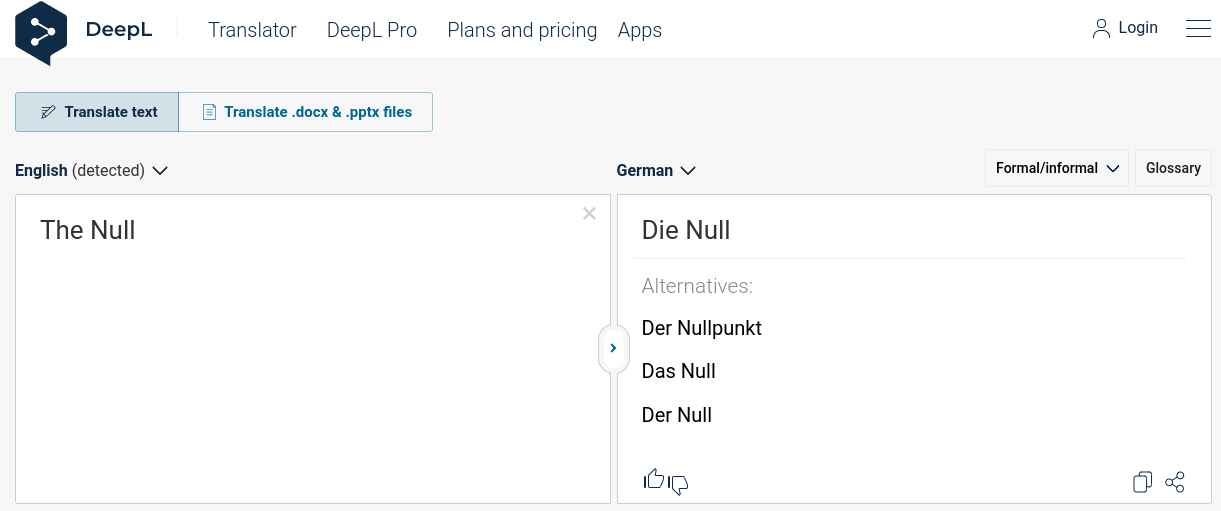Expand the English (detected) language dropdown
Viewport: 1221px width, 511px height.
pos(91,170)
